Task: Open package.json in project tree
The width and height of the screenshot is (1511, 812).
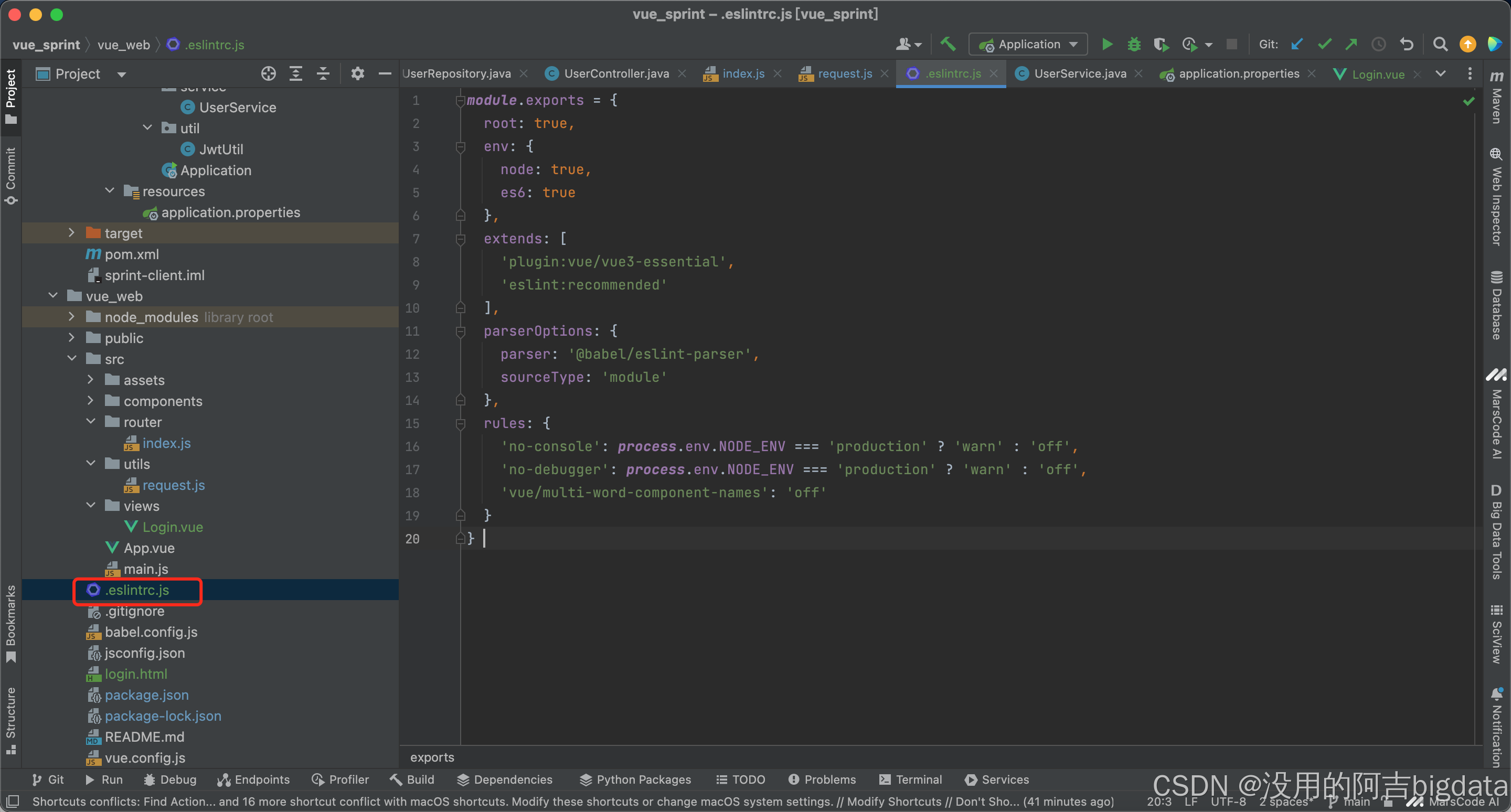Action: click(147, 695)
